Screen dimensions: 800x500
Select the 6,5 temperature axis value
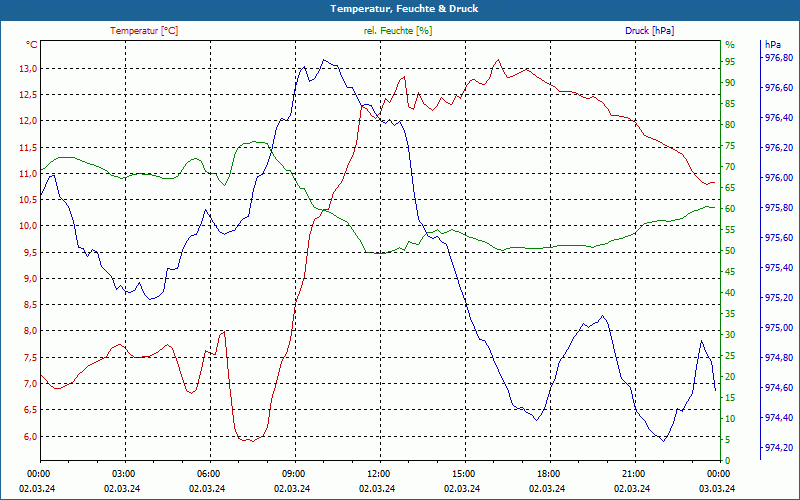30,410
